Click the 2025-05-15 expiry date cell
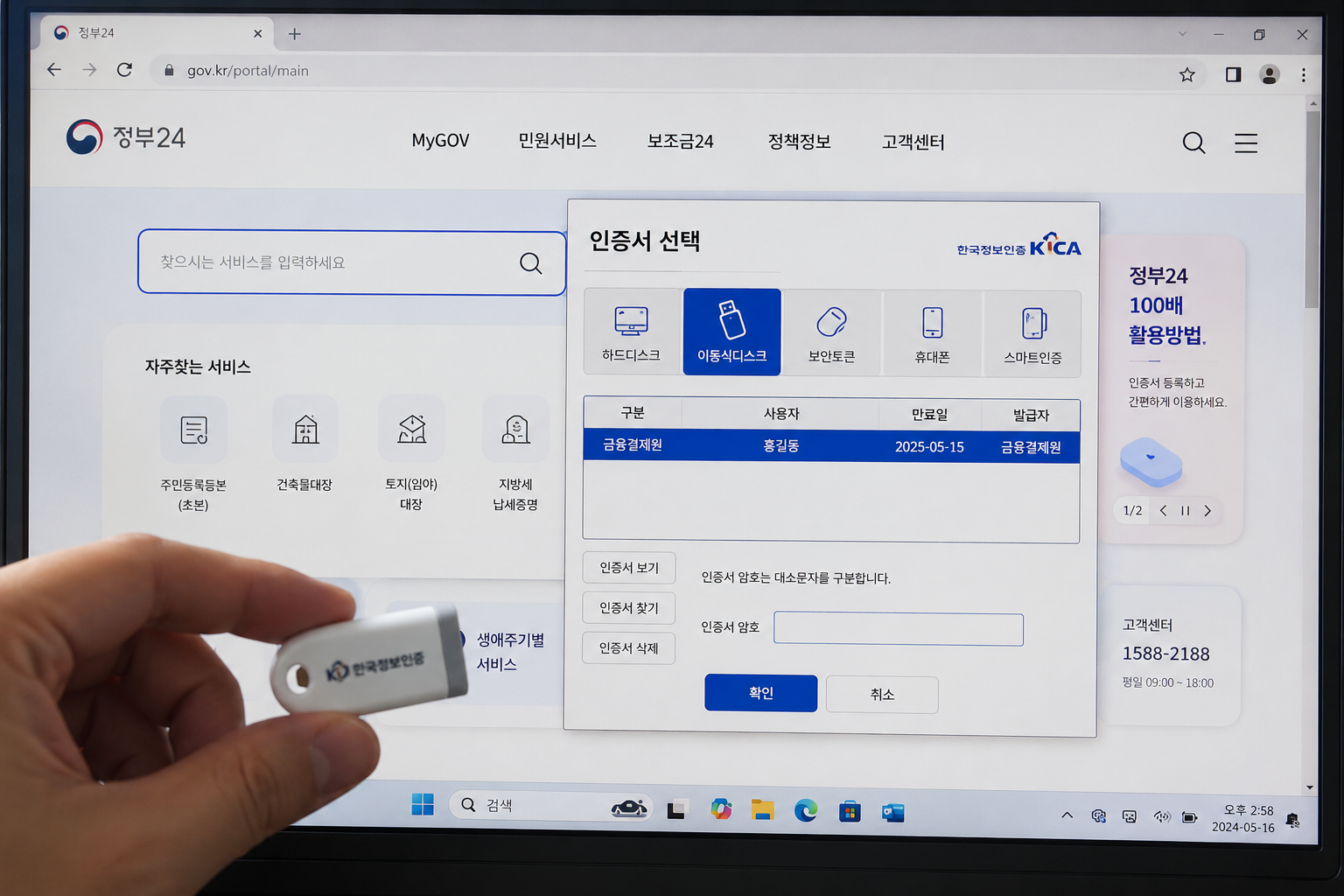The width and height of the screenshot is (1344, 896). coord(929,447)
